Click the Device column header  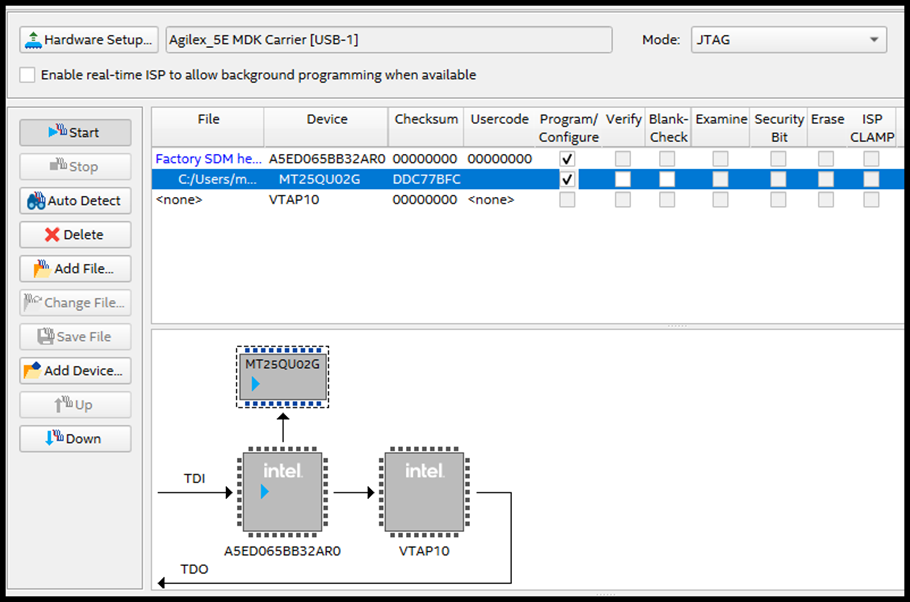pos(327,119)
